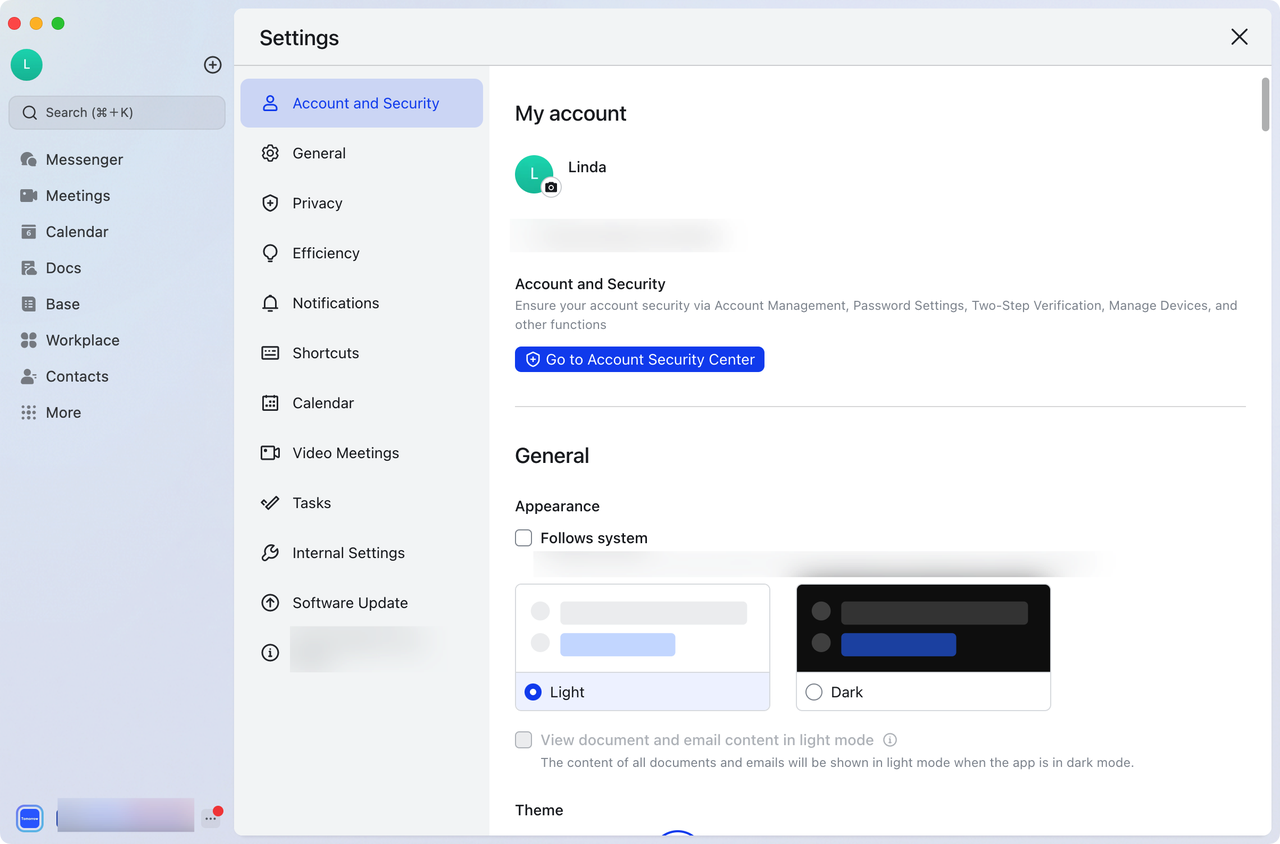Viewport: 1280px width, 844px height.
Task: Switch to Notifications settings
Action: point(335,303)
